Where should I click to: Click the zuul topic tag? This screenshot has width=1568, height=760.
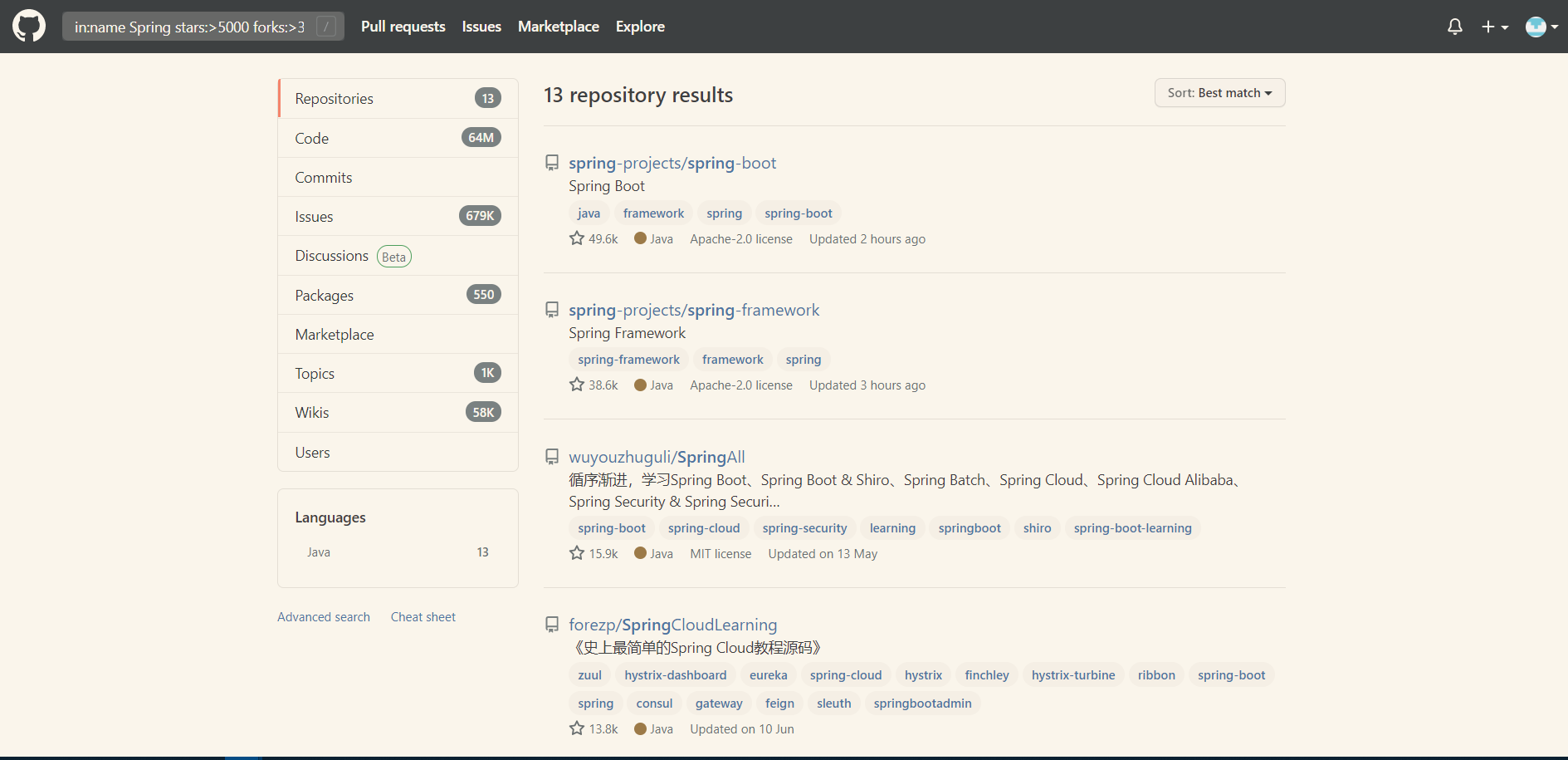[589, 675]
